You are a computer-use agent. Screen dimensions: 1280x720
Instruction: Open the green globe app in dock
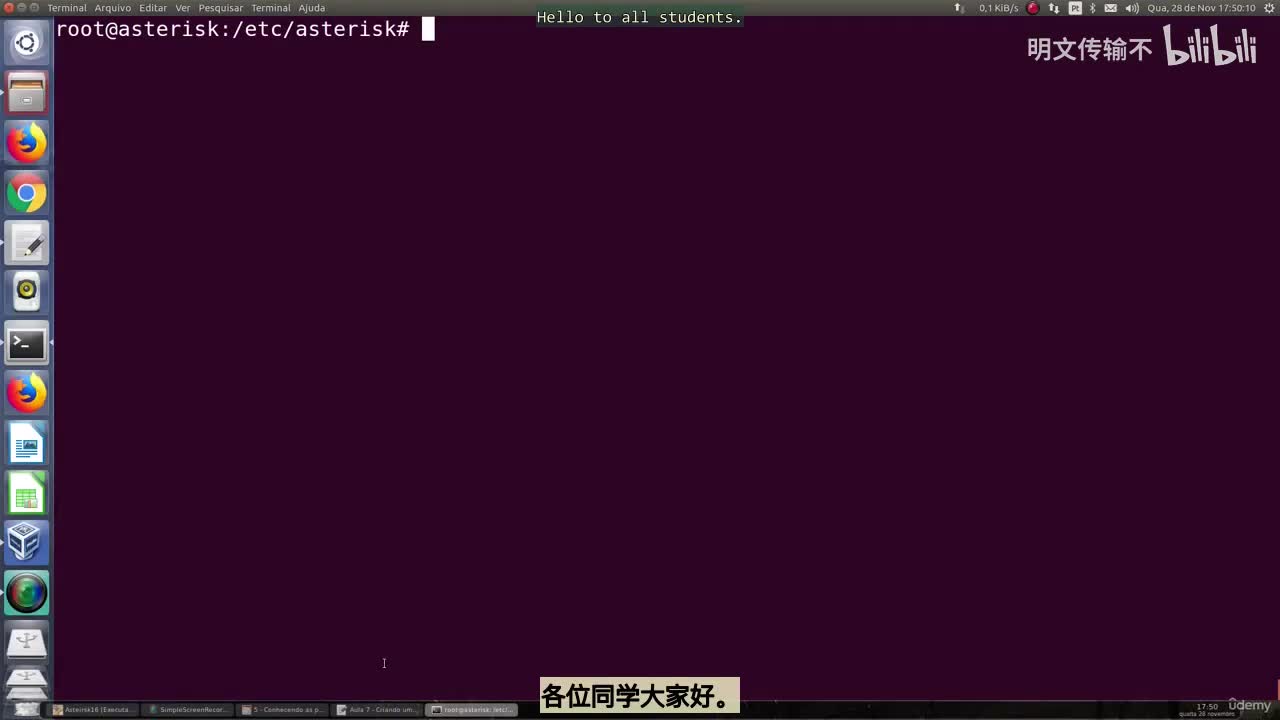[27, 593]
